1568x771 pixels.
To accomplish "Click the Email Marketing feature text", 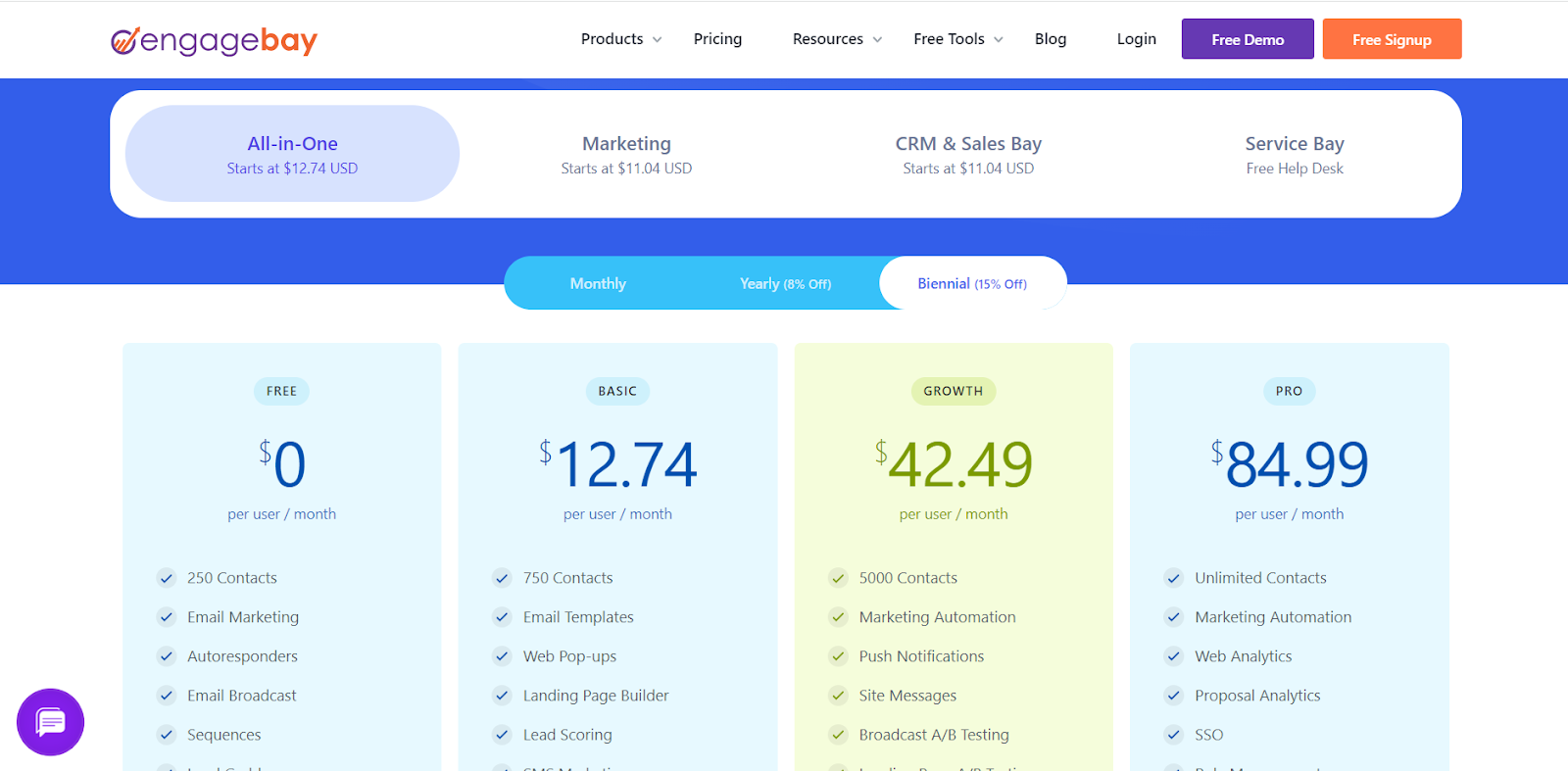I will tap(243, 617).
